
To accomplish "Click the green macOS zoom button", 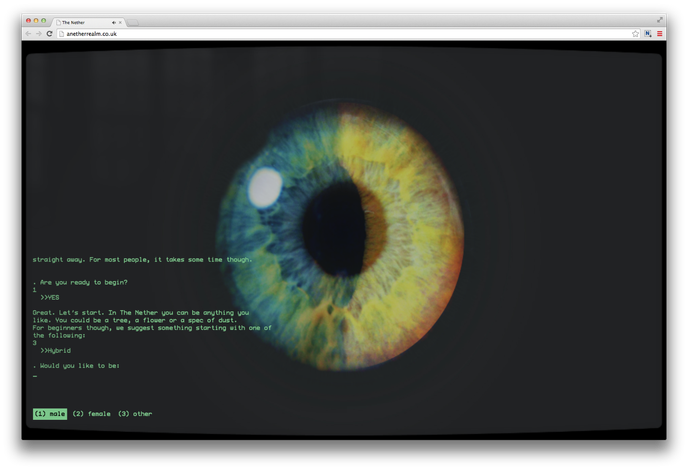I will click(44, 20).
